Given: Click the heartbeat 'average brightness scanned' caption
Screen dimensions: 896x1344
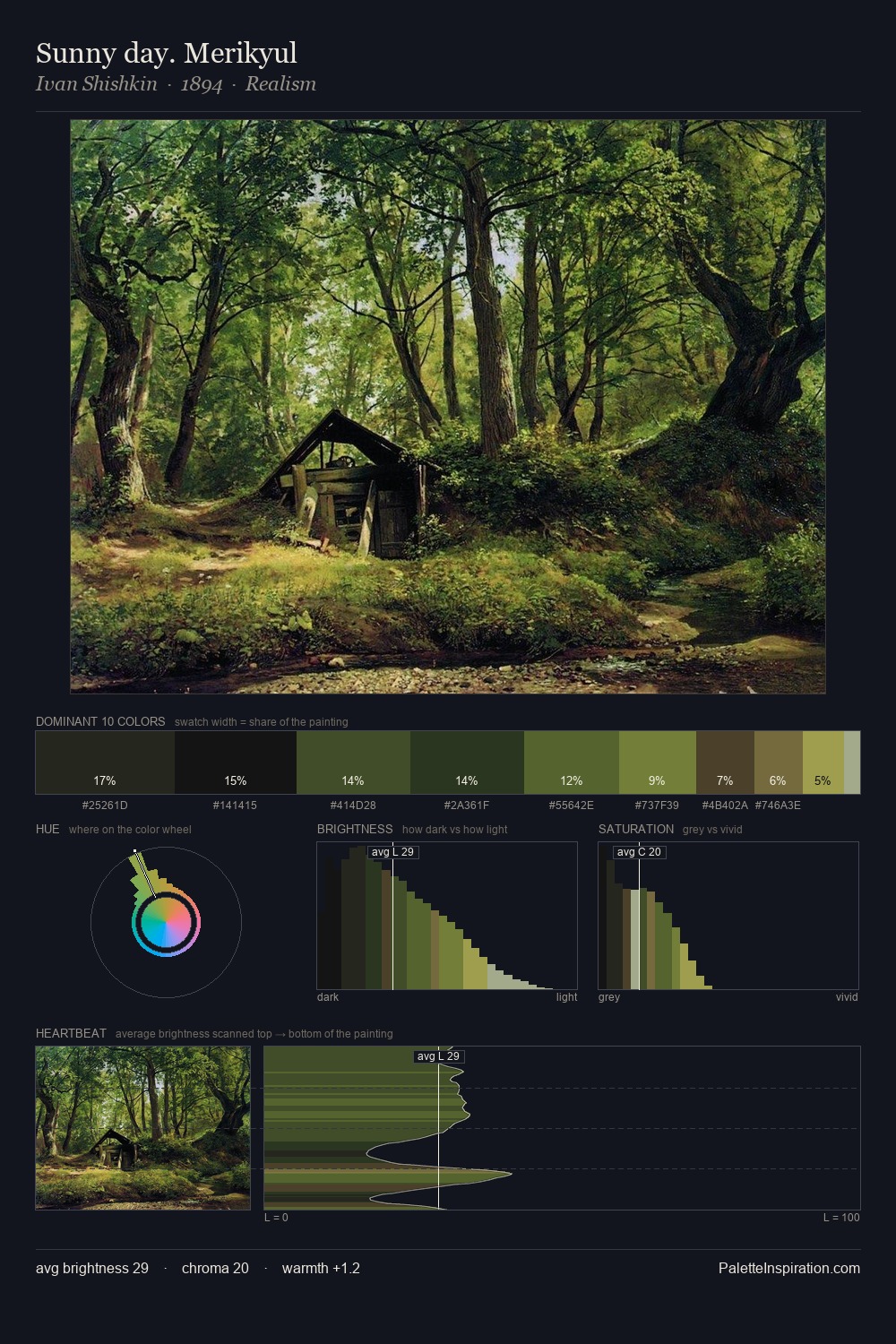Looking at the screenshot, I should (254, 1034).
